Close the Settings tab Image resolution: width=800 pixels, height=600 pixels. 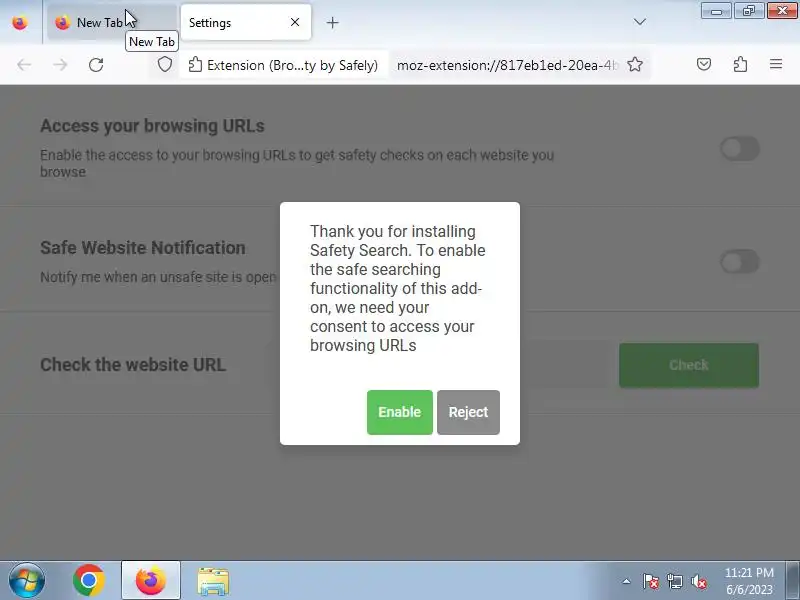pyautogui.click(x=295, y=22)
